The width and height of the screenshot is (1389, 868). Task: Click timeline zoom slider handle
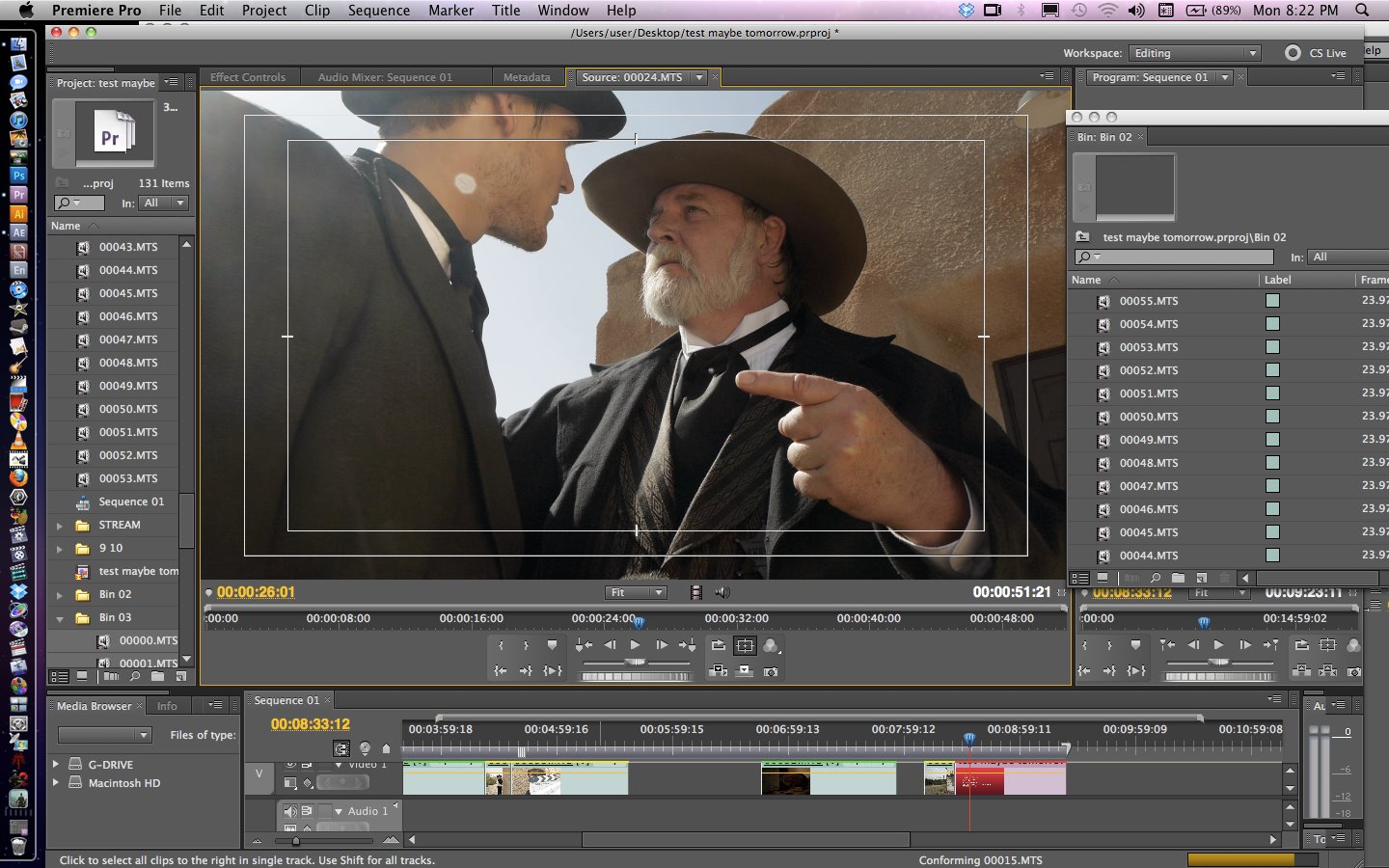pyautogui.click(x=296, y=841)
